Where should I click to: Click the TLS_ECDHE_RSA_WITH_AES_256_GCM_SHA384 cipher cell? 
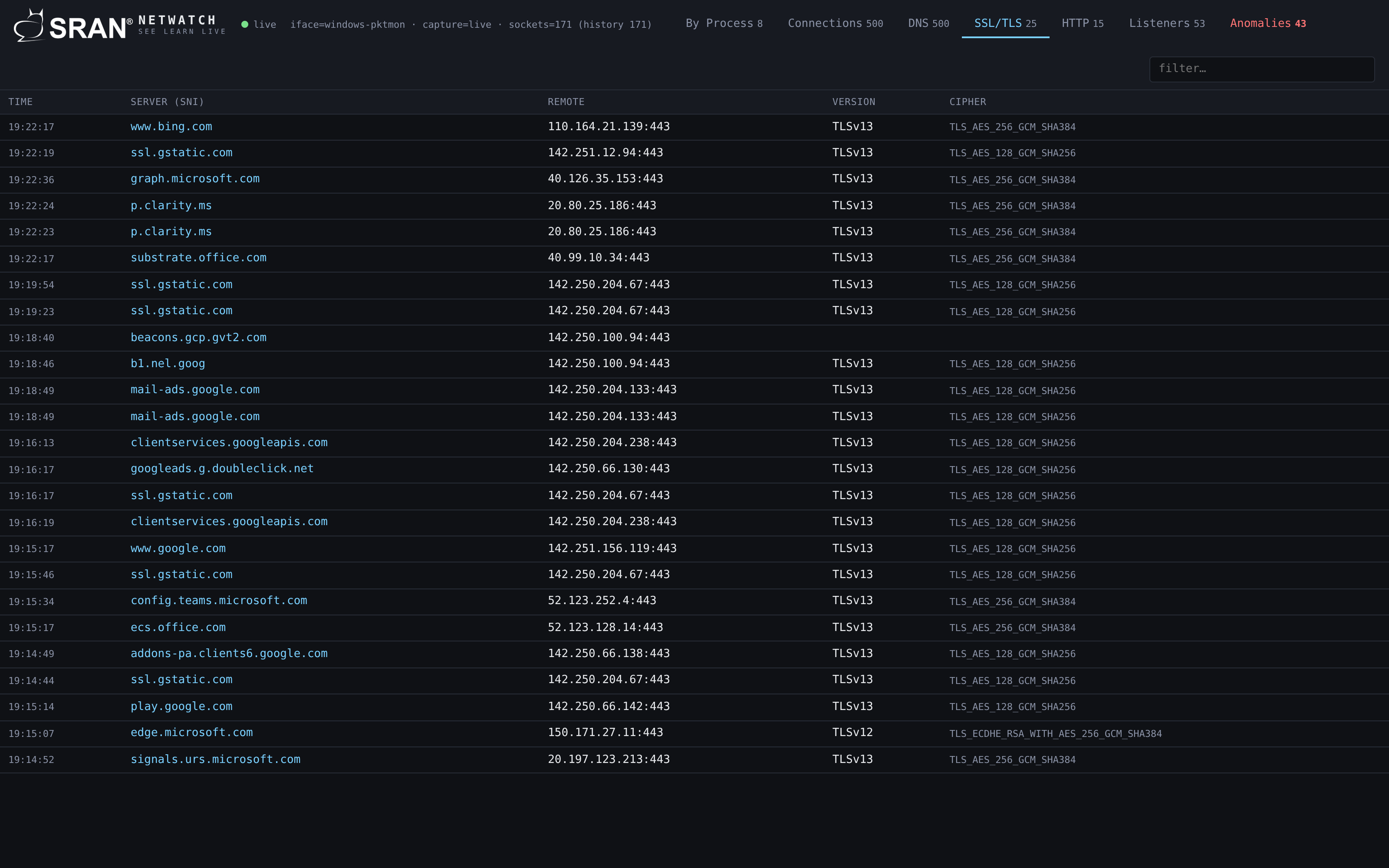click(x=1056, y=733)
